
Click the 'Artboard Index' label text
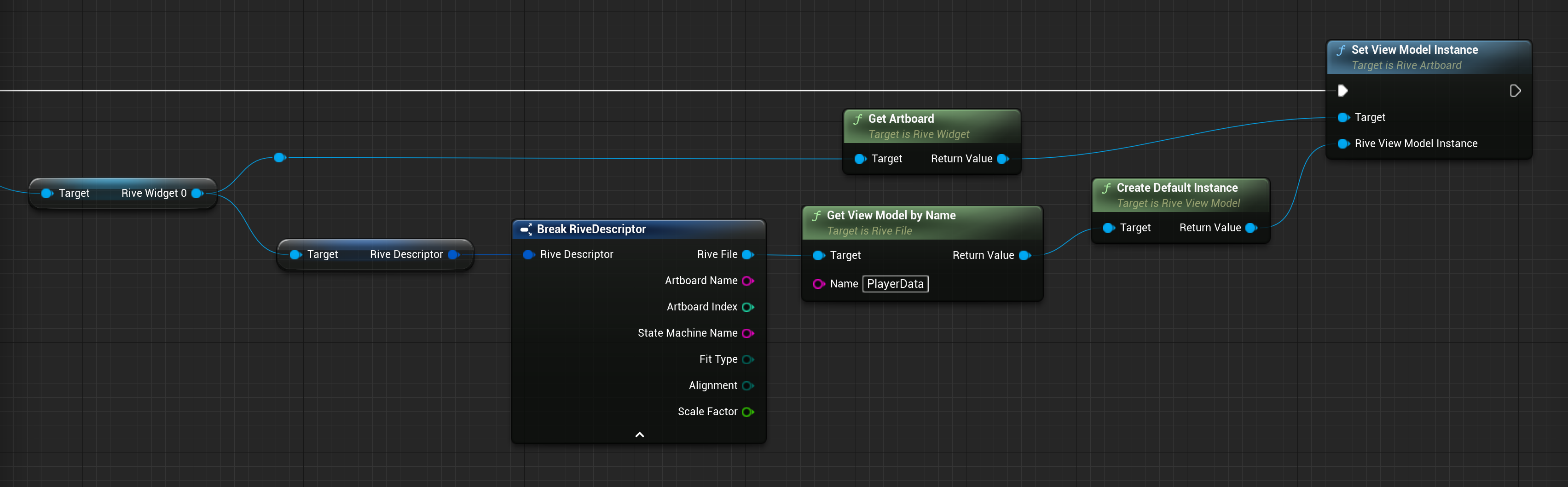tap(702, 307)
